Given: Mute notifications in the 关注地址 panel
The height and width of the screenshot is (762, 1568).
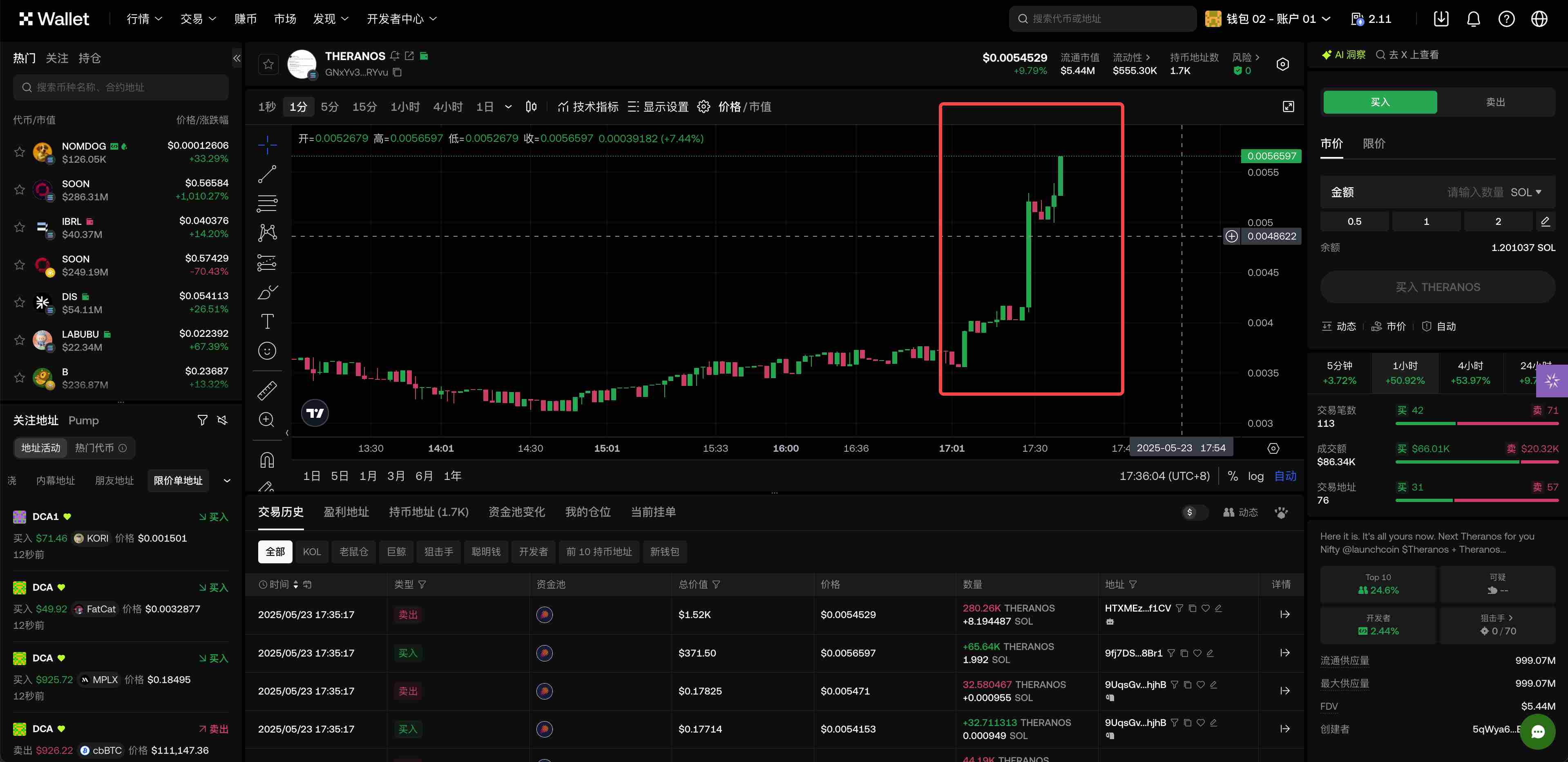Looking at the screenshot, I should point(223,420).
